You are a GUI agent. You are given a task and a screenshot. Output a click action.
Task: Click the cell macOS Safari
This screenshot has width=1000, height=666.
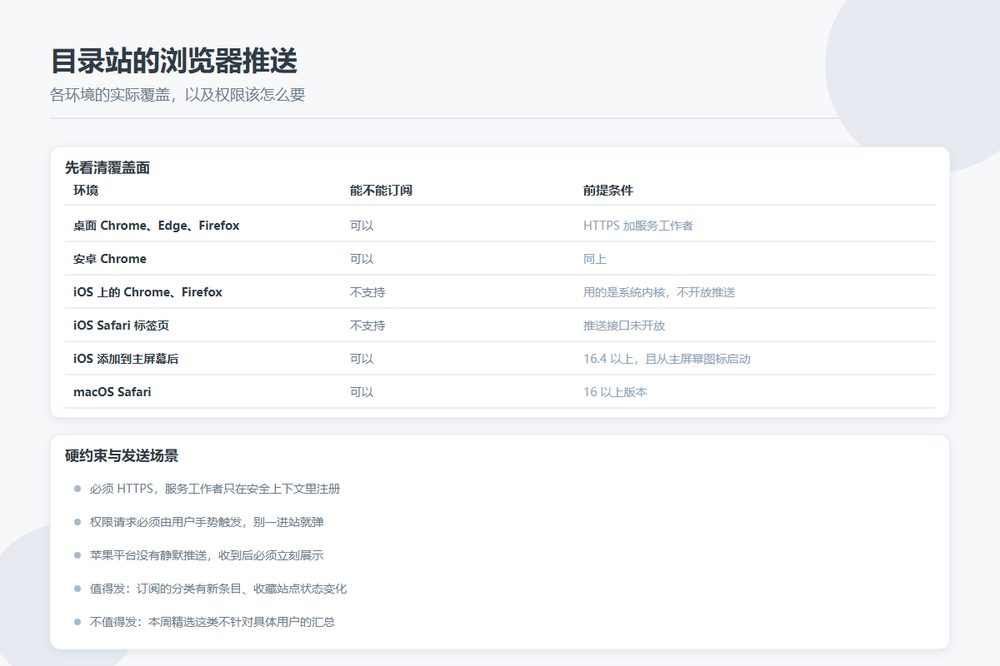tap(112, 391)
